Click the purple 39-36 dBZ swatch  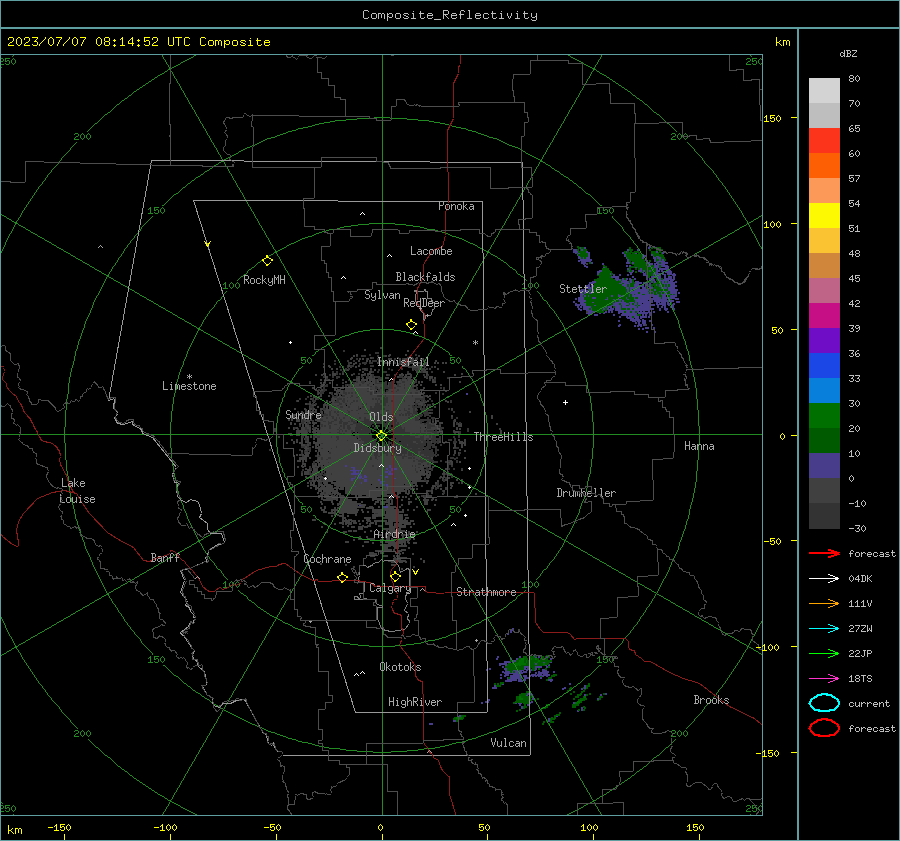point(824,341)
